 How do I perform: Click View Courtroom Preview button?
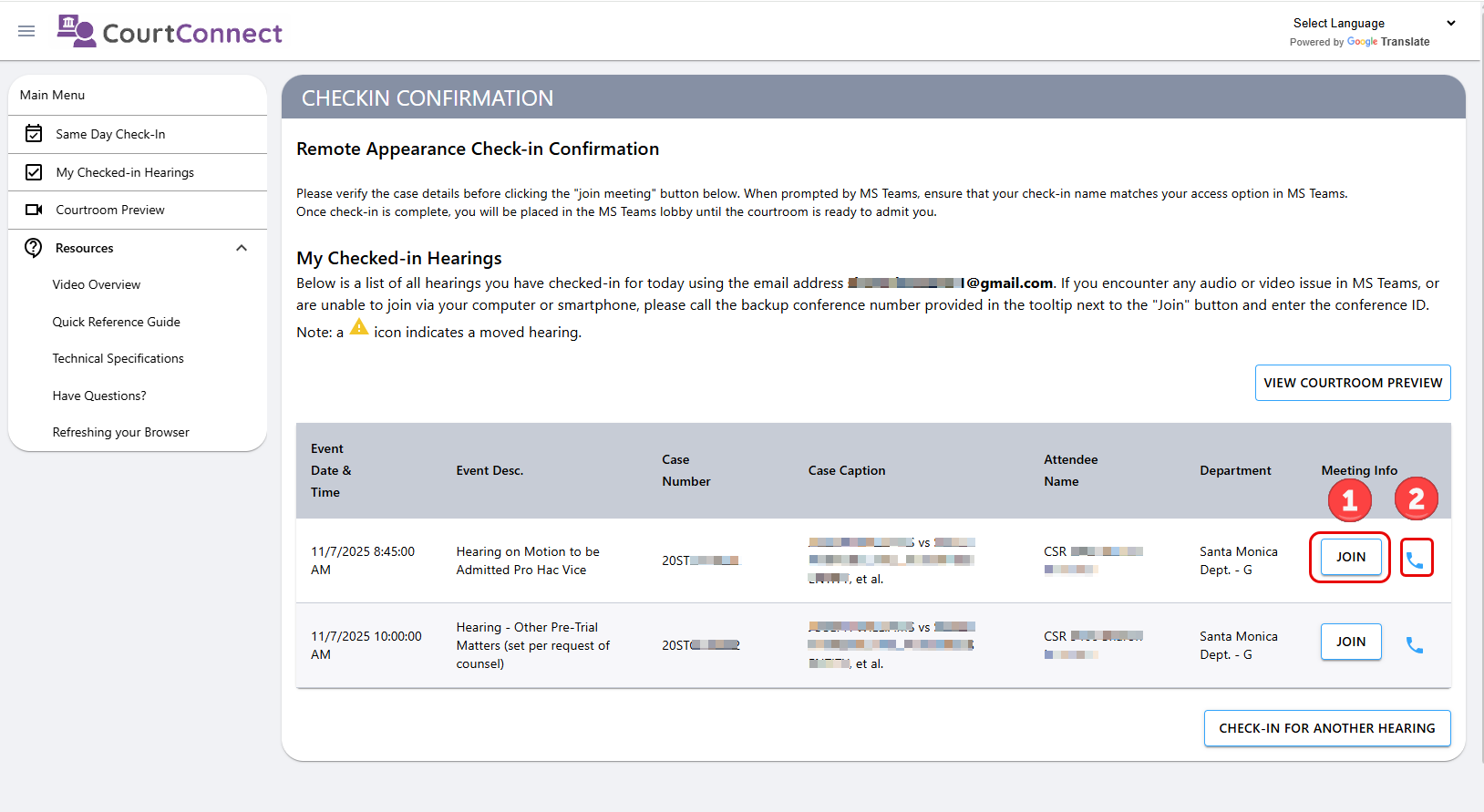[1353, 383]
